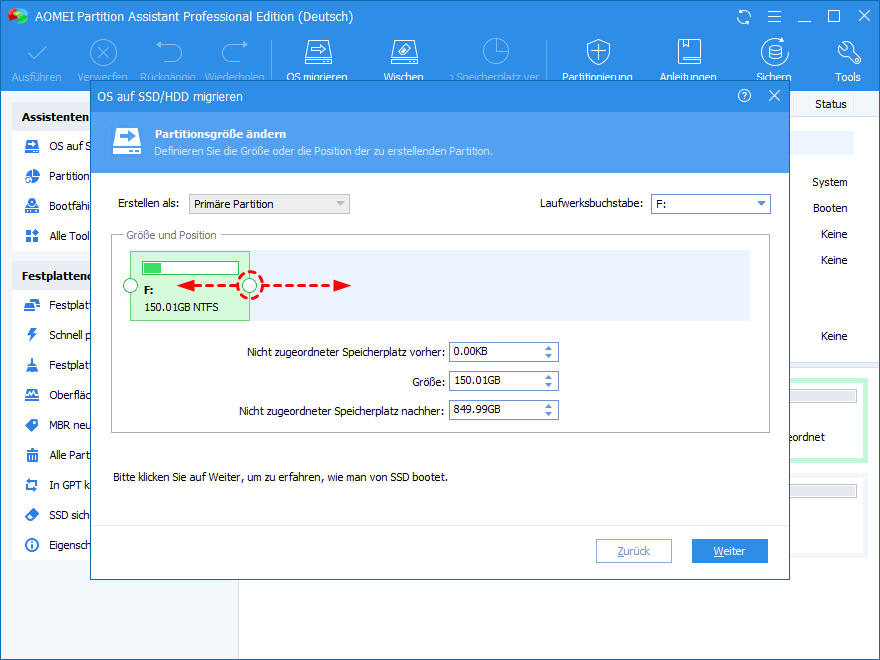The image size is (880, 660).
Task: Click the Alle Tools grid icon
Action: 32,236
